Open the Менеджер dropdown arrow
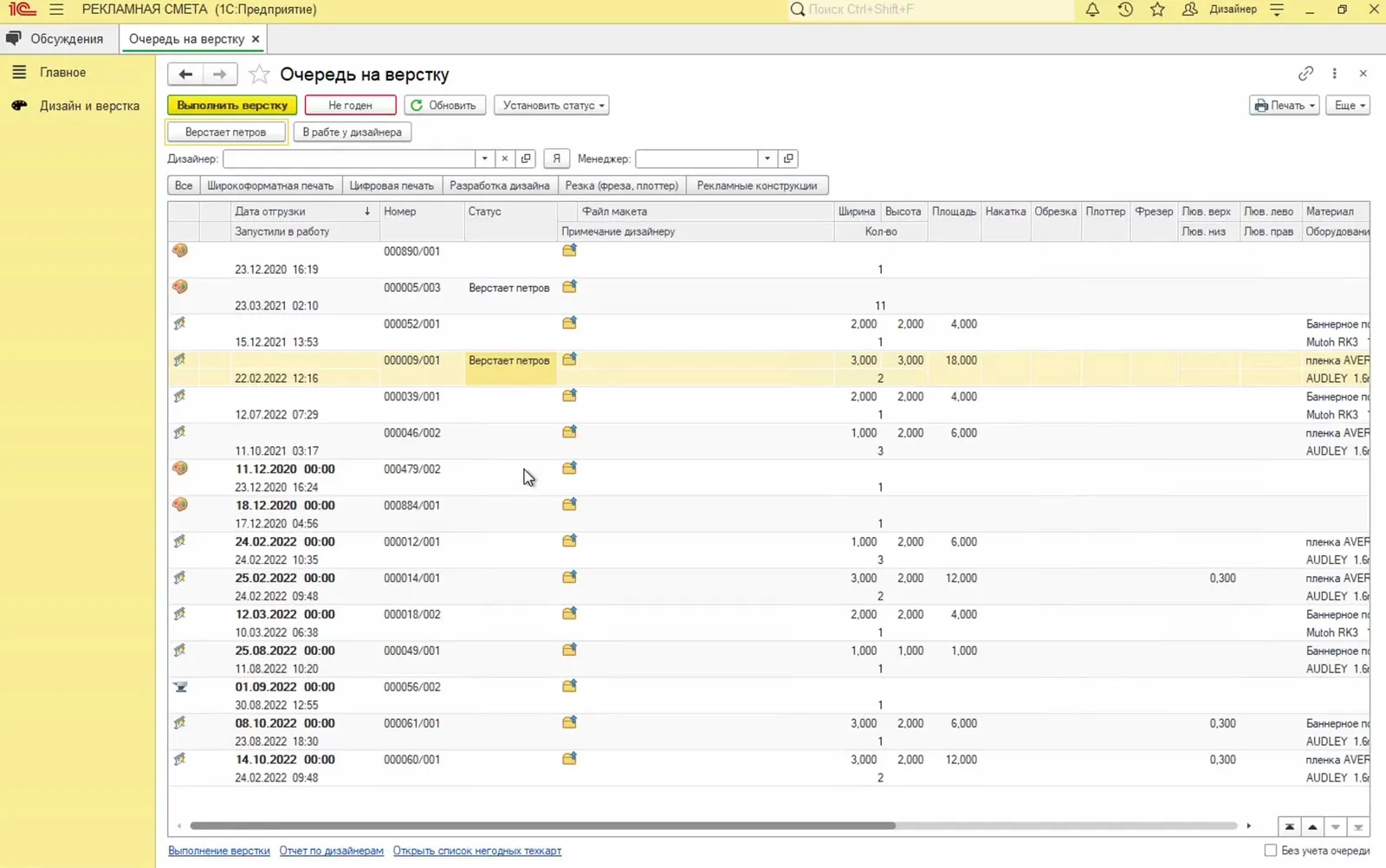 tap(767, 159)
